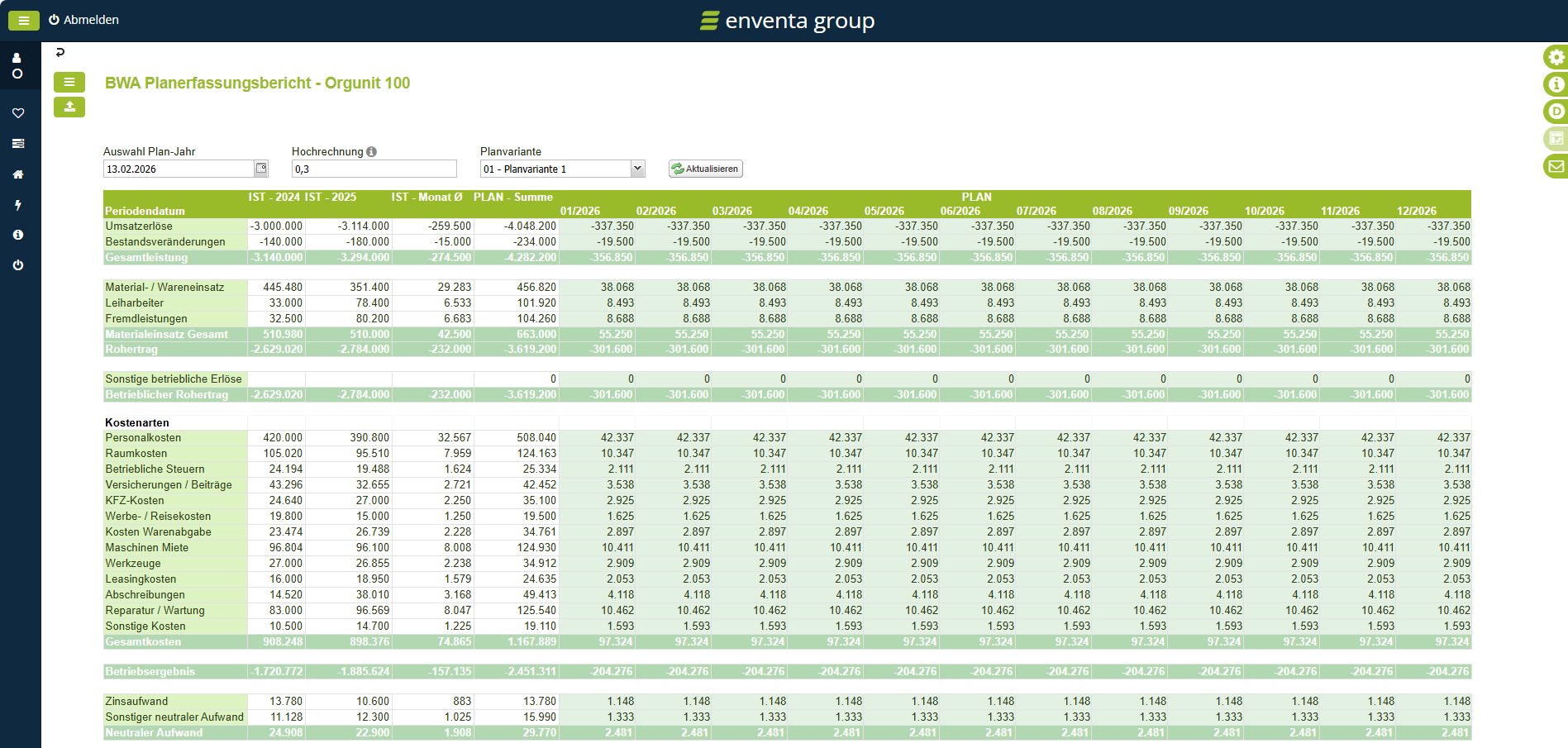Click the green upload export button
The height and width of the screenshot is (748, 1568).
point(69,107)
